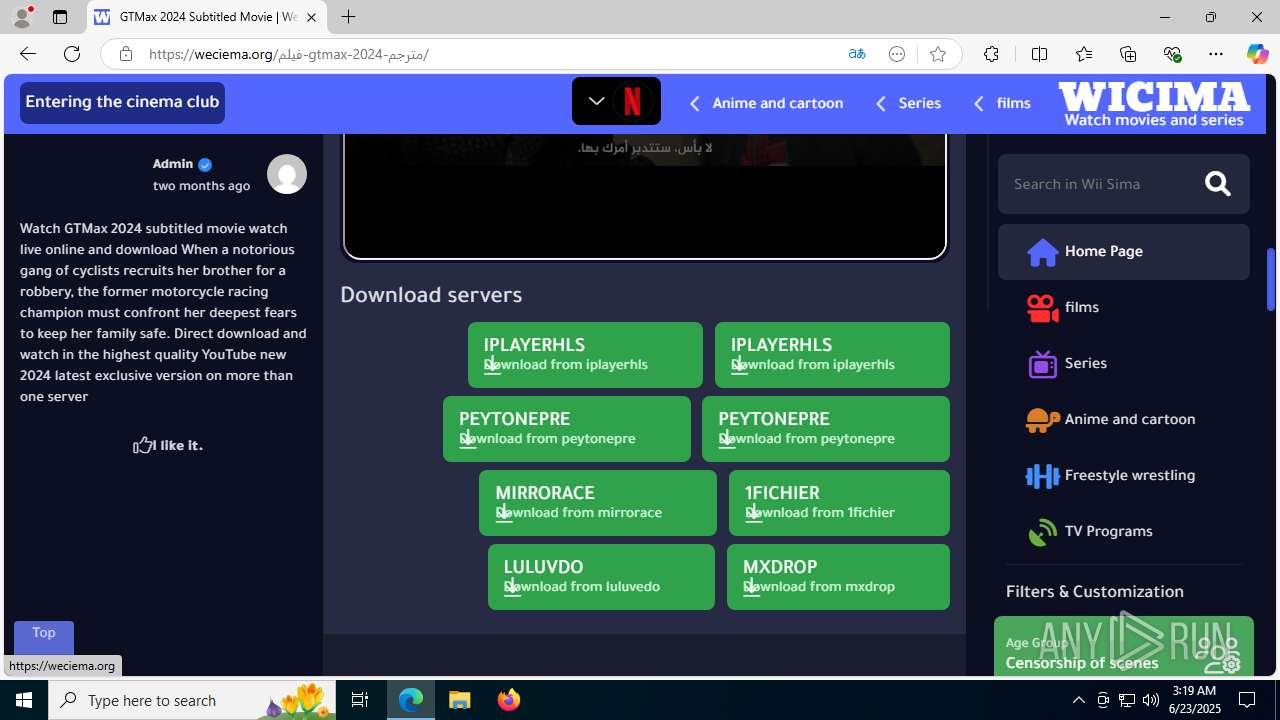Screen dimensions: 1280x720
Task: Click WICIMA site logo
Action: 1154,104
